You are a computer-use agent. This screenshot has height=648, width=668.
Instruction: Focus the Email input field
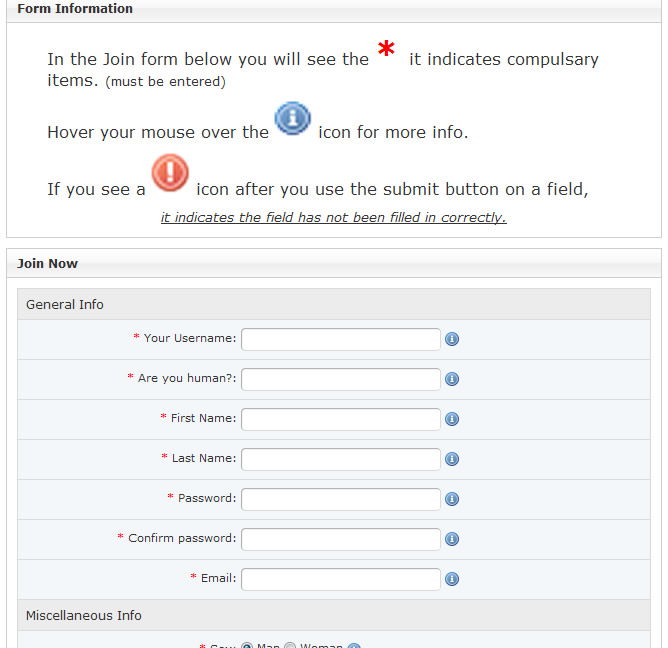(x=340, y=579)
